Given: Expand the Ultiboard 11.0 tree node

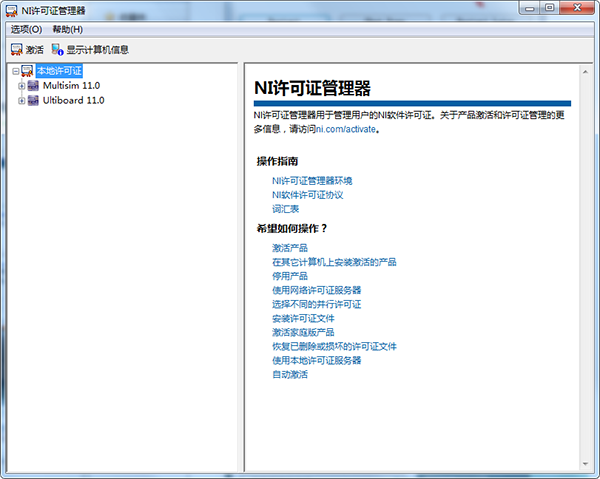Looking at the screenshot, I should point(21,100).
